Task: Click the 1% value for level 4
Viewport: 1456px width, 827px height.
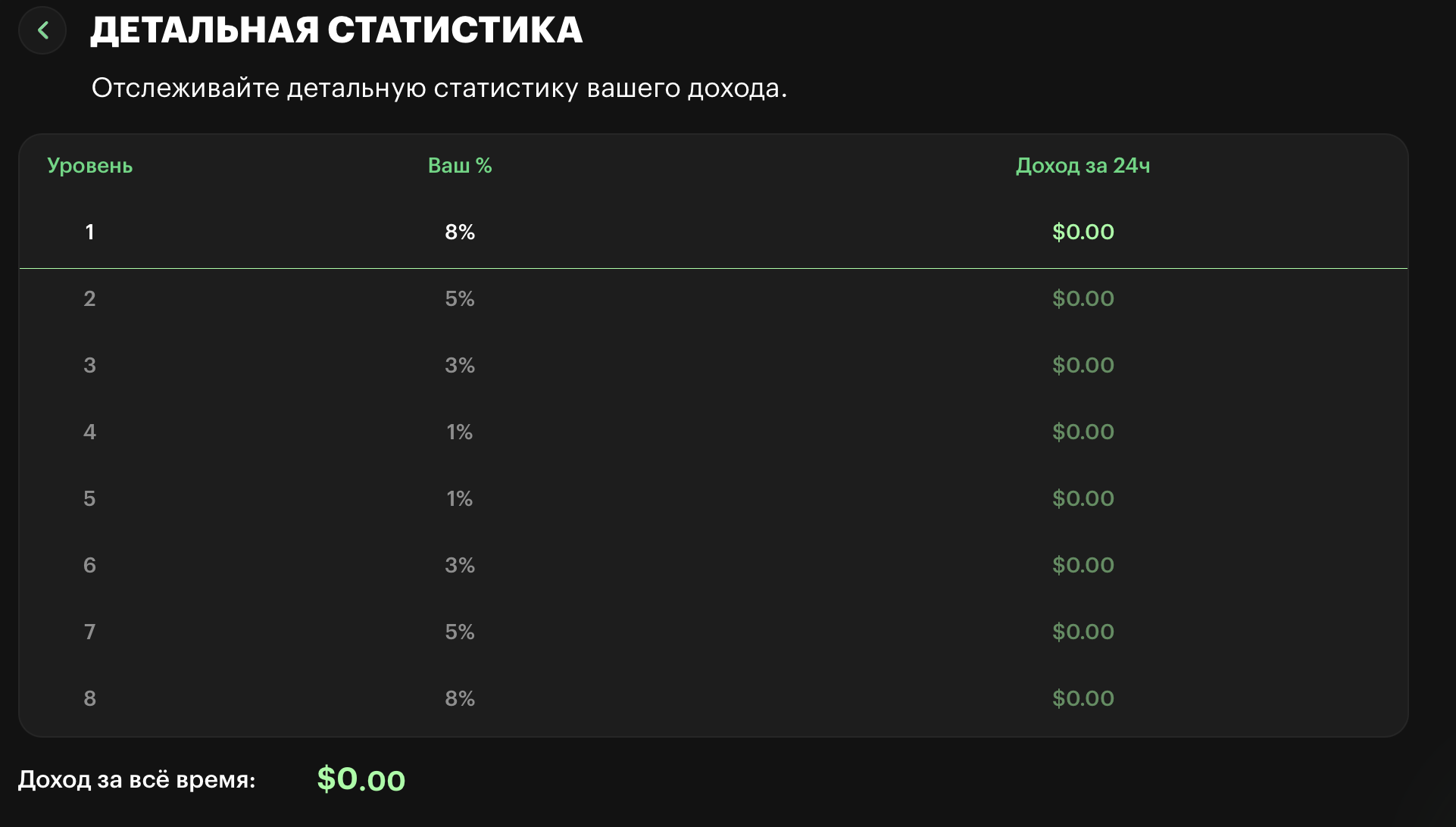Action: coord(460,432)
